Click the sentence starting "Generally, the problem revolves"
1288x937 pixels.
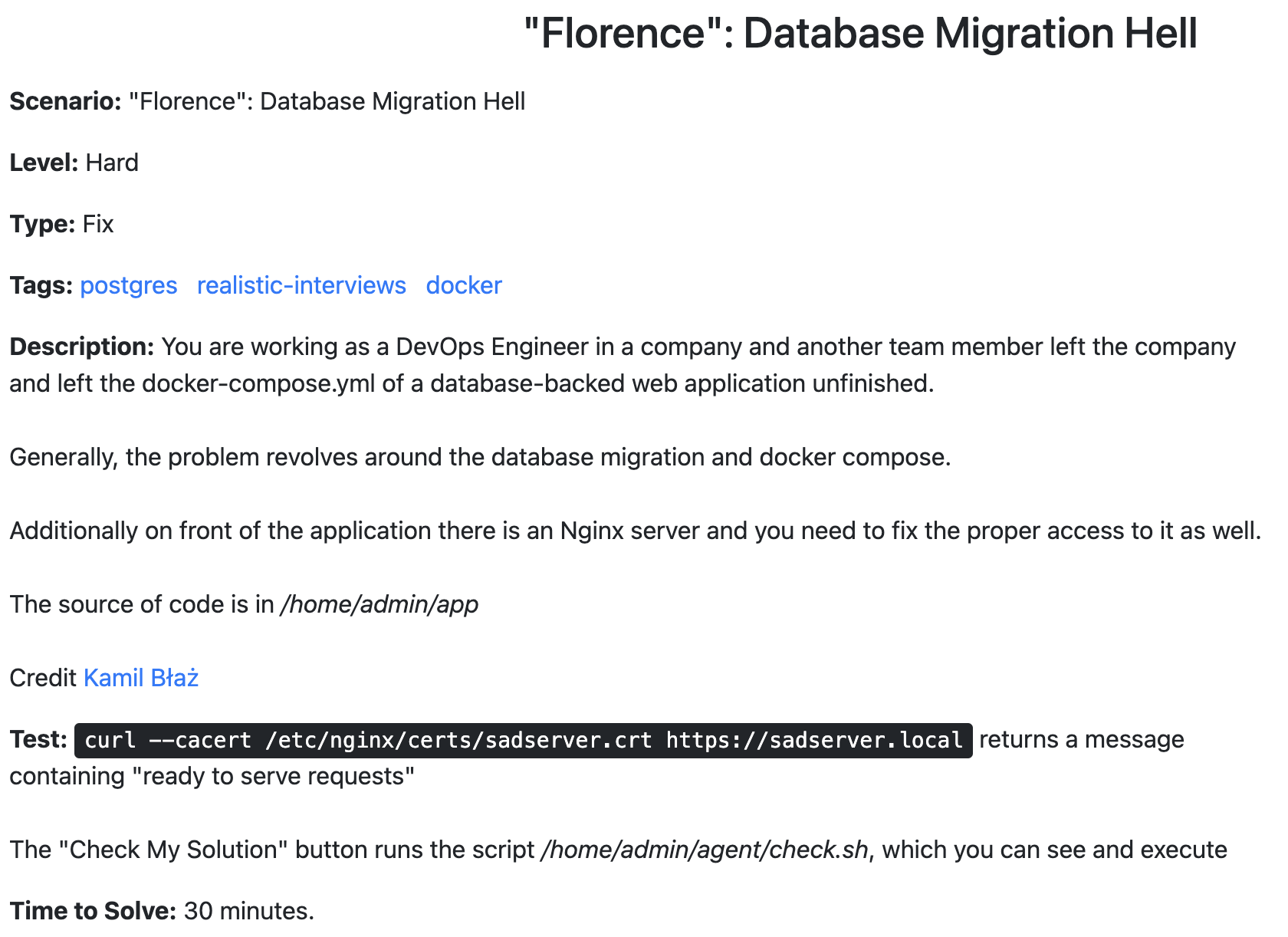480,457
